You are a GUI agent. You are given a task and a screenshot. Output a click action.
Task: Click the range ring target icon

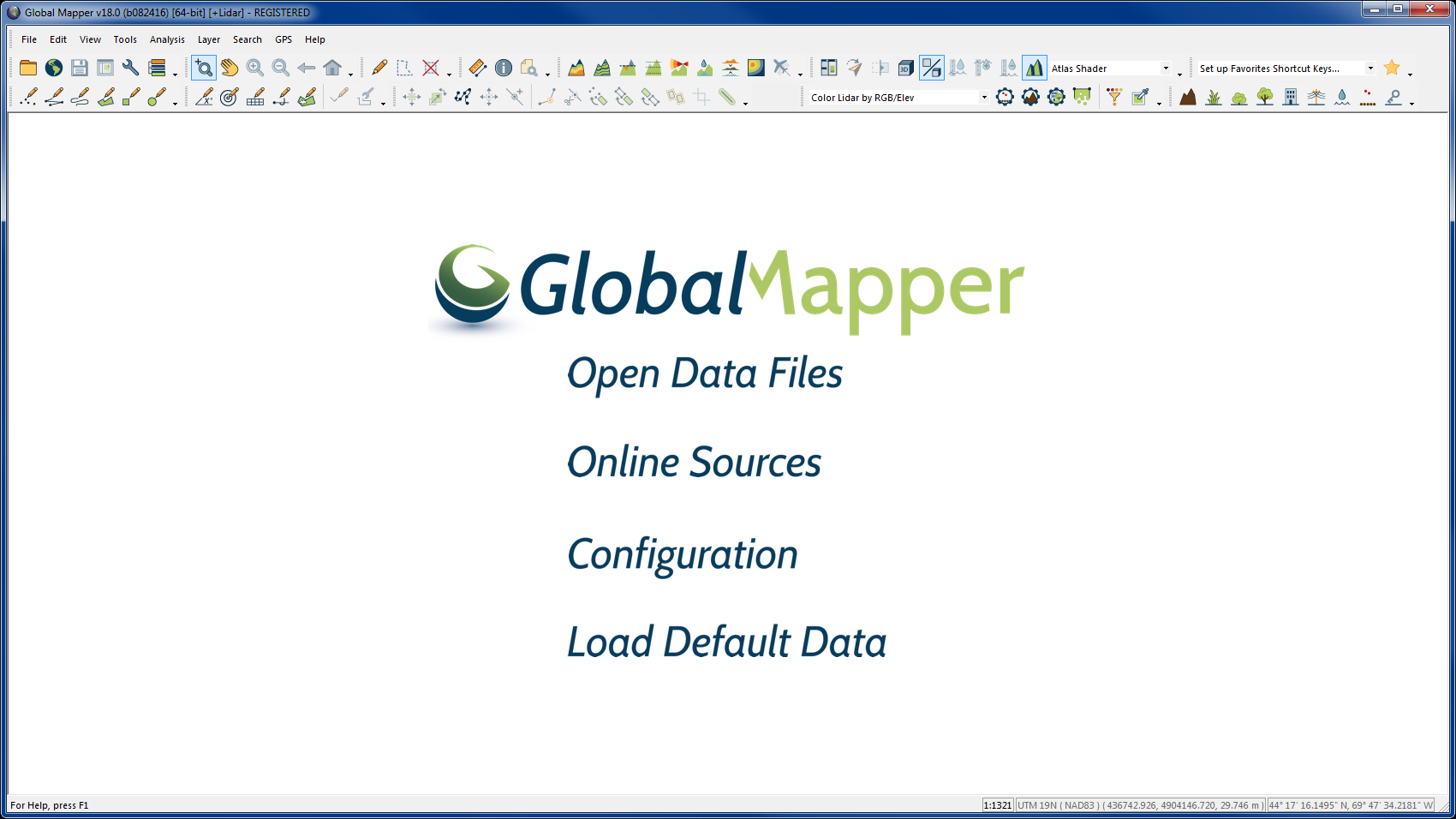click(230, 97)
